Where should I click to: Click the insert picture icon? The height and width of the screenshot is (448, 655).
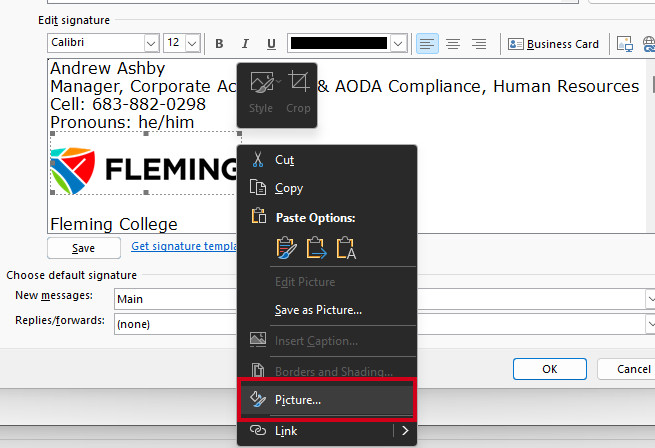tap(625, 44)
